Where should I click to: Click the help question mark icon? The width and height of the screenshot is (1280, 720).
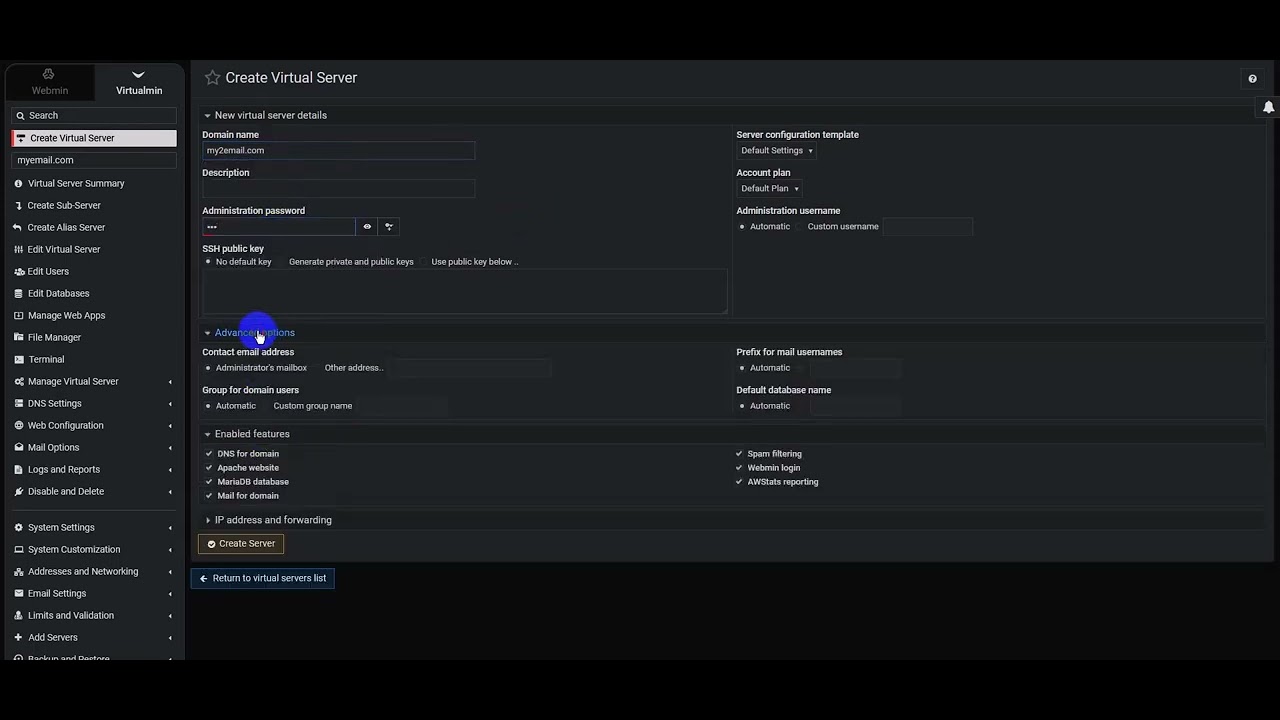(1252, 79)
